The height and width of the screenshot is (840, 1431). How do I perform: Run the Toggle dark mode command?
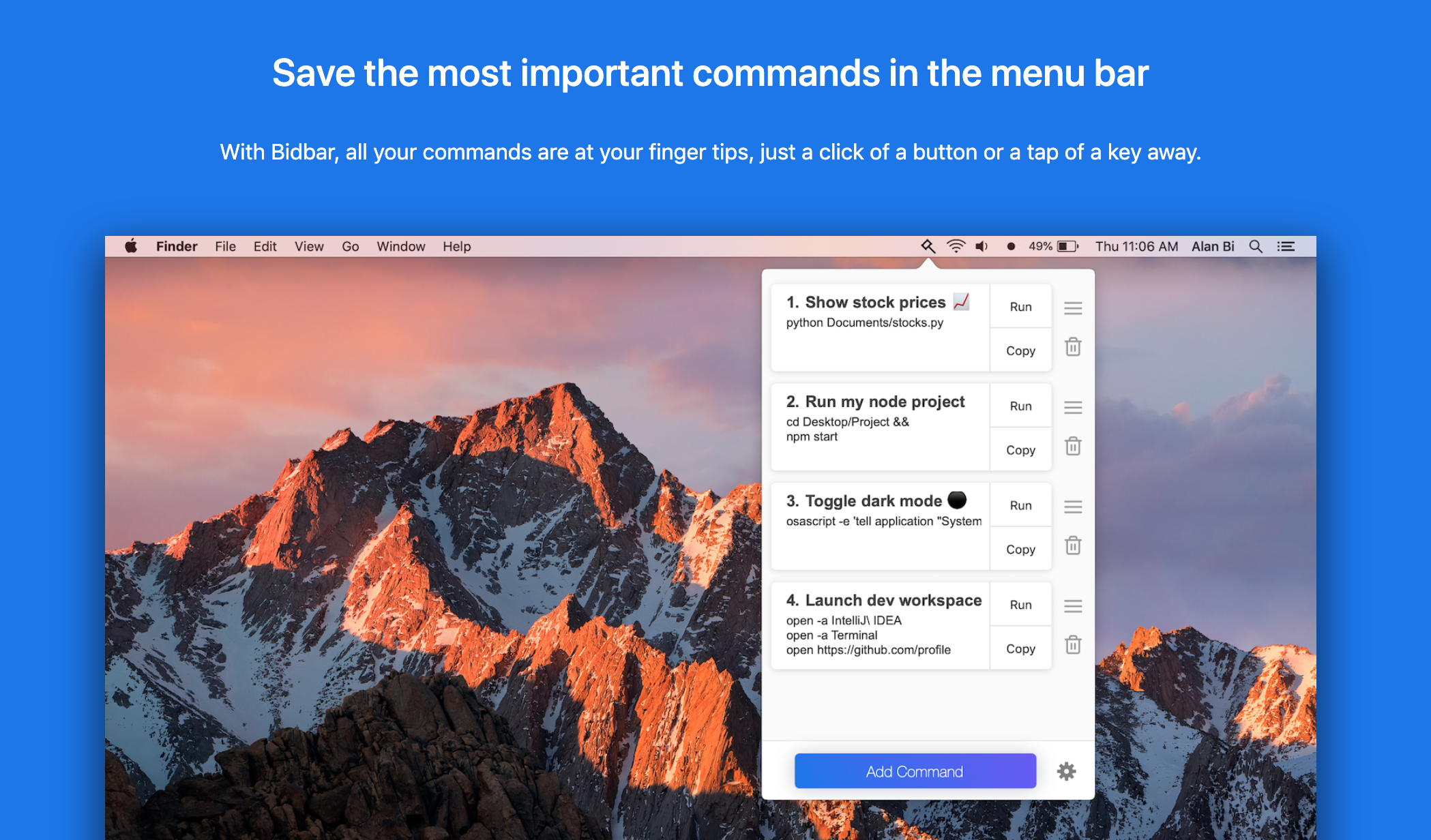click(1020, 505)
